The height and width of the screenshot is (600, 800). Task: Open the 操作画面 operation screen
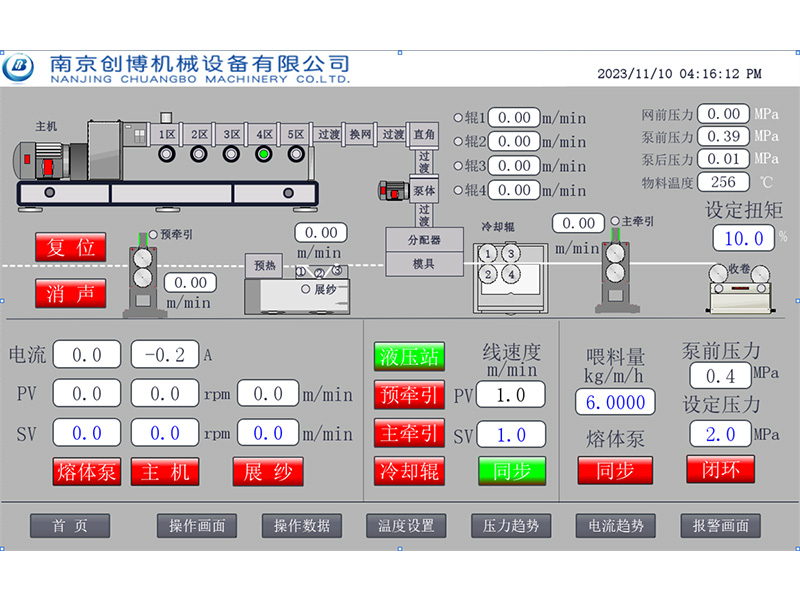[197, 526]
